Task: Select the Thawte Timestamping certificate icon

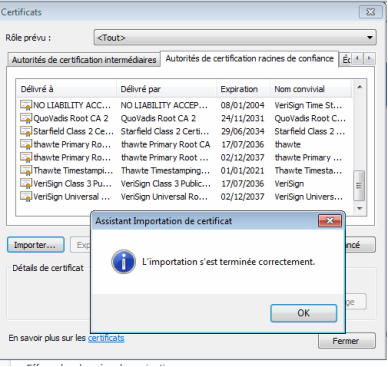Action: pyautogui.click(x=26, y=171)
